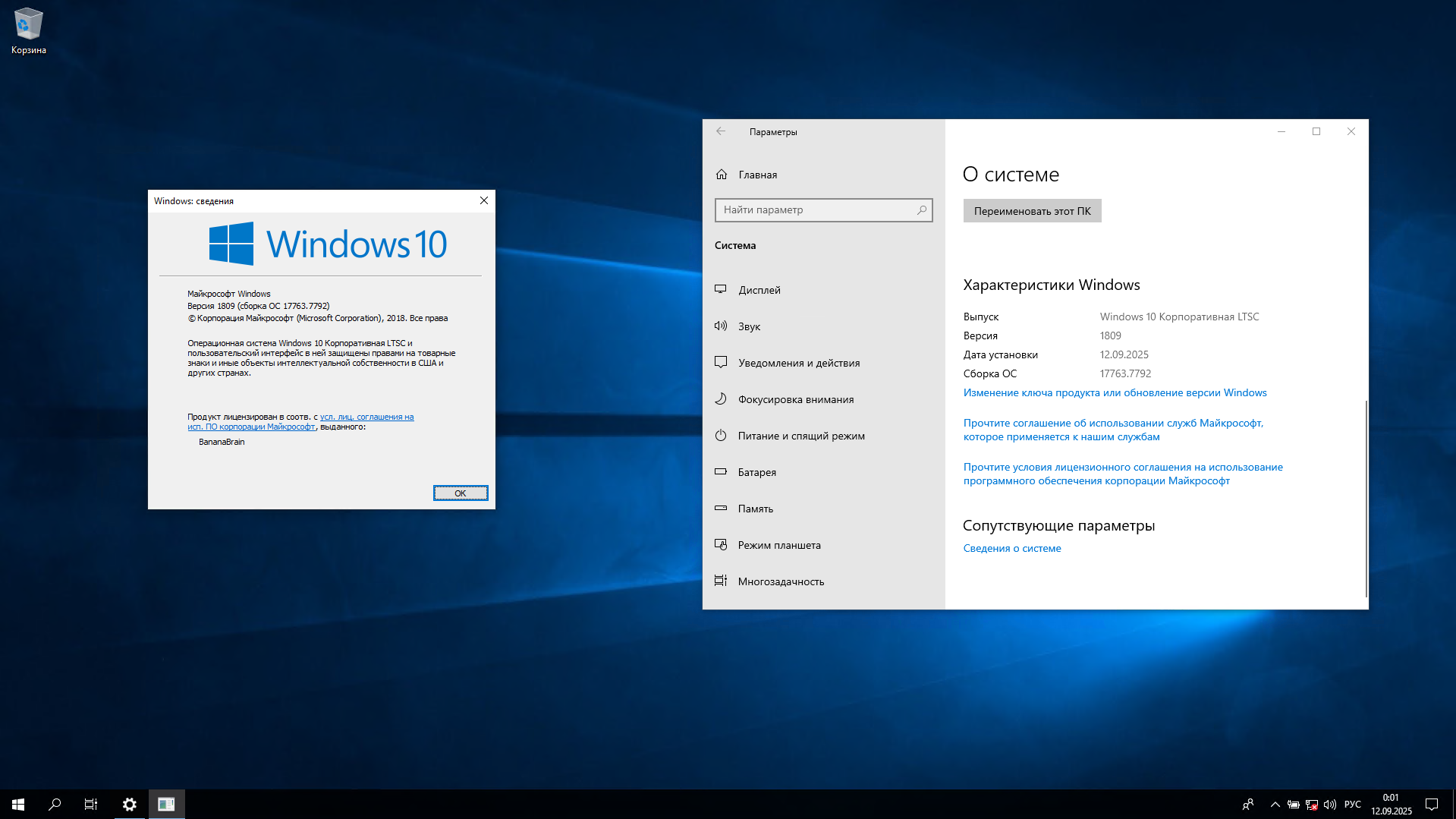Click the Память storage icon
Image resolution: width=1456 pixels, height=819 pixels.
721,509
